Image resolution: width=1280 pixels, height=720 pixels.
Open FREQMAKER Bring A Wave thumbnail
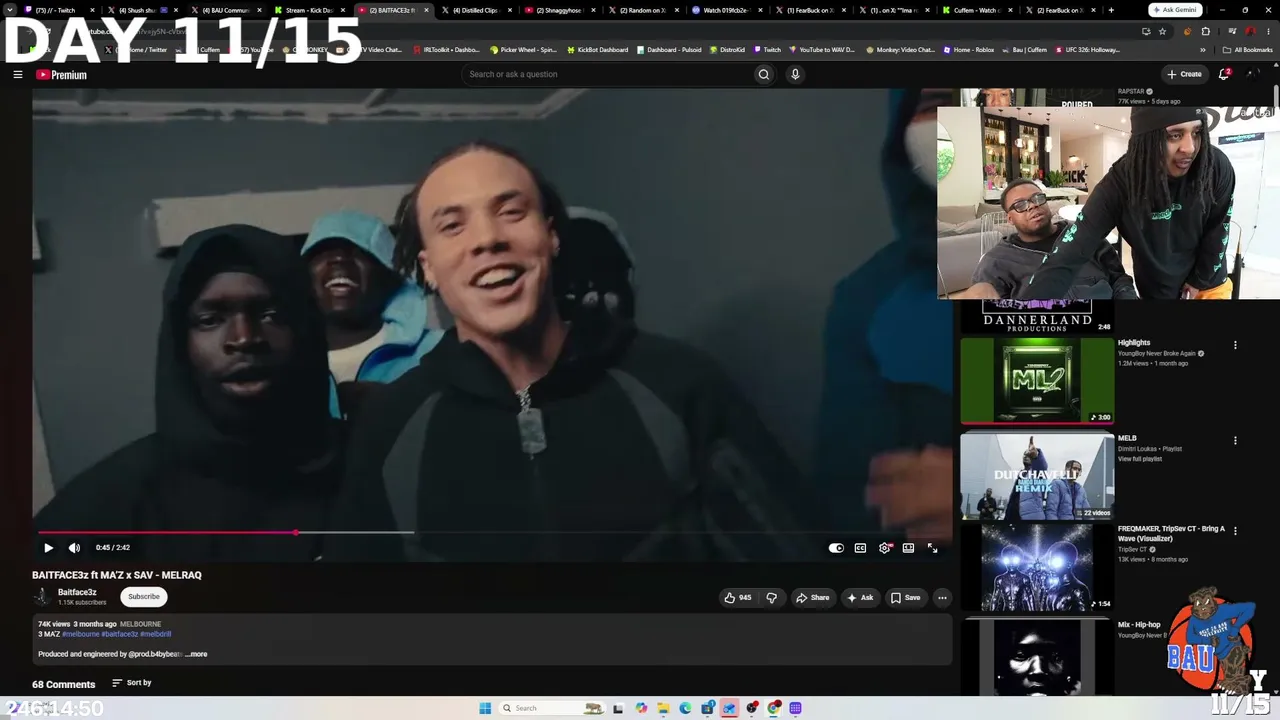click(1037, 567)
